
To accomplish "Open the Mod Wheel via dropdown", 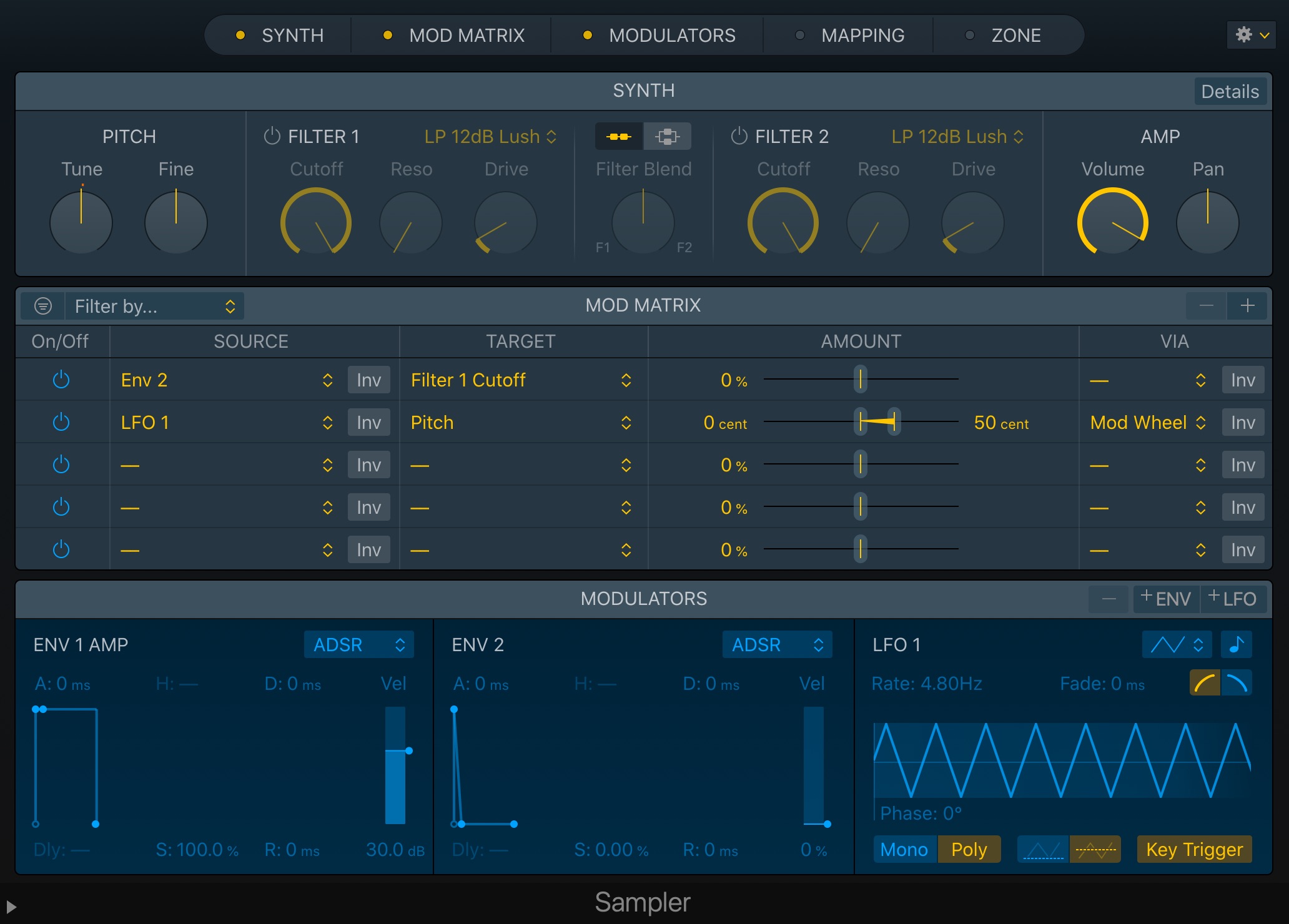I will pyautogui.click(x=1148, y=423).
